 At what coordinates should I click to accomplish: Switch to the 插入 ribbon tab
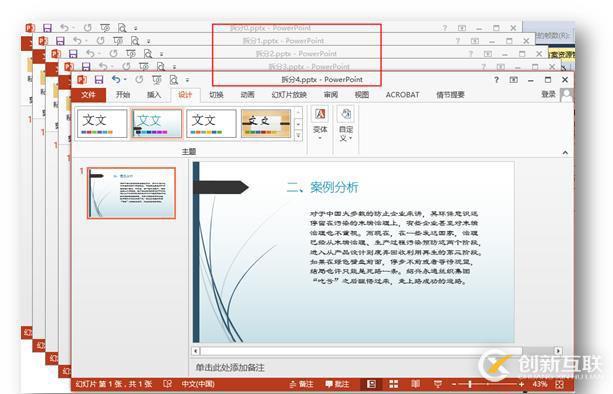pos(154,95)
